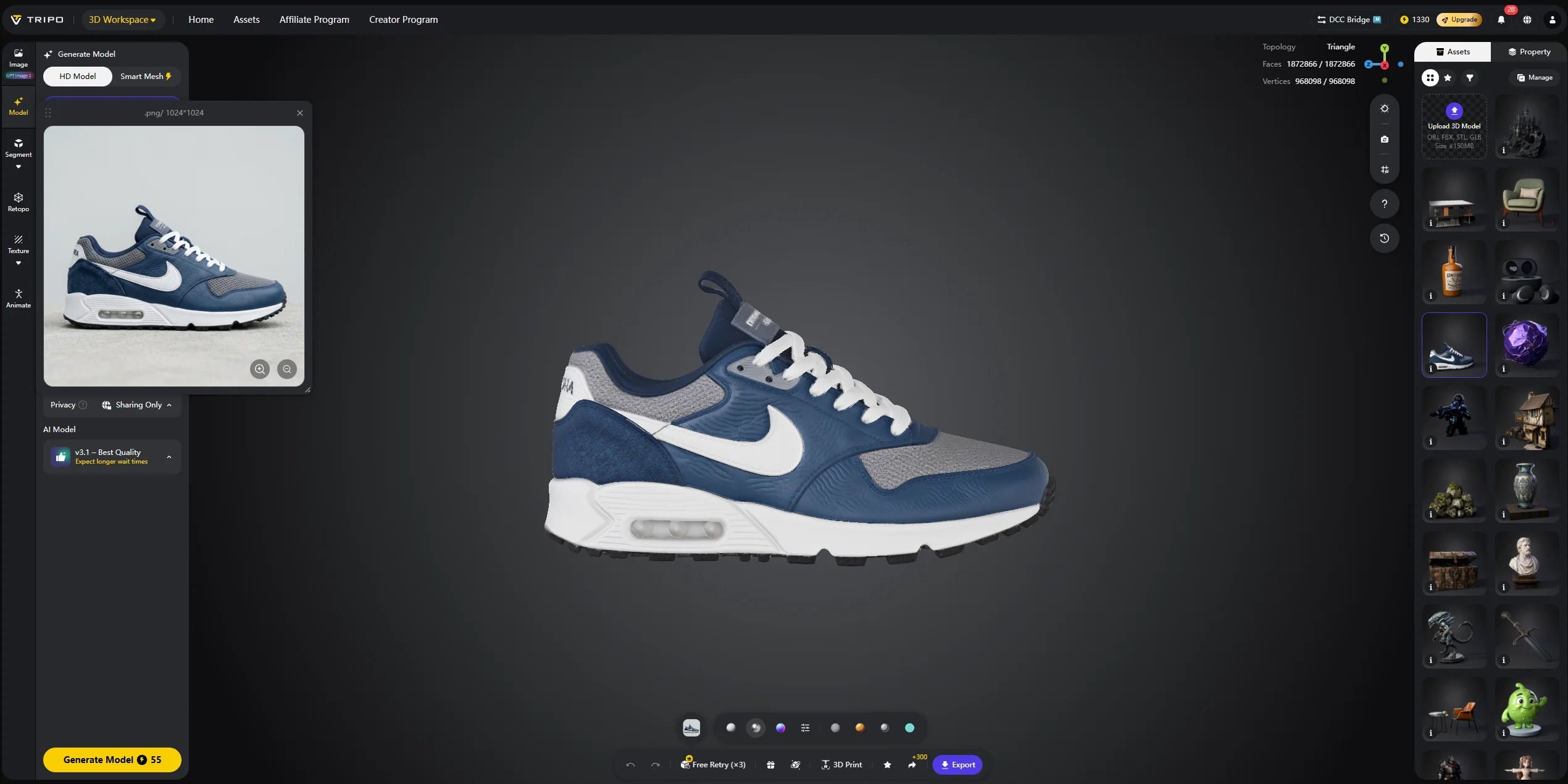Open the Animate tool
Screen dimensions: 1568x784
click(19, 299)
